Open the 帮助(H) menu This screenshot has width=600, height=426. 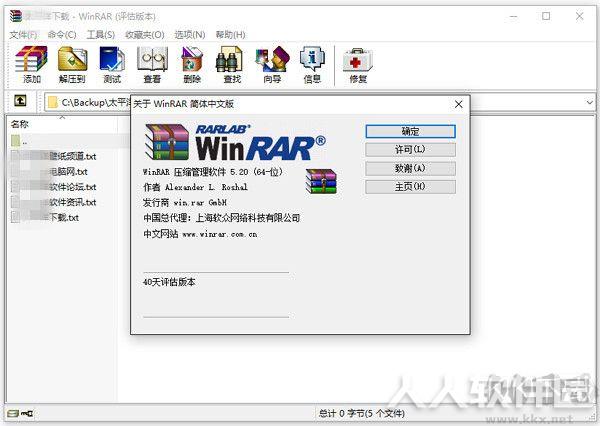tap(230, 35)
